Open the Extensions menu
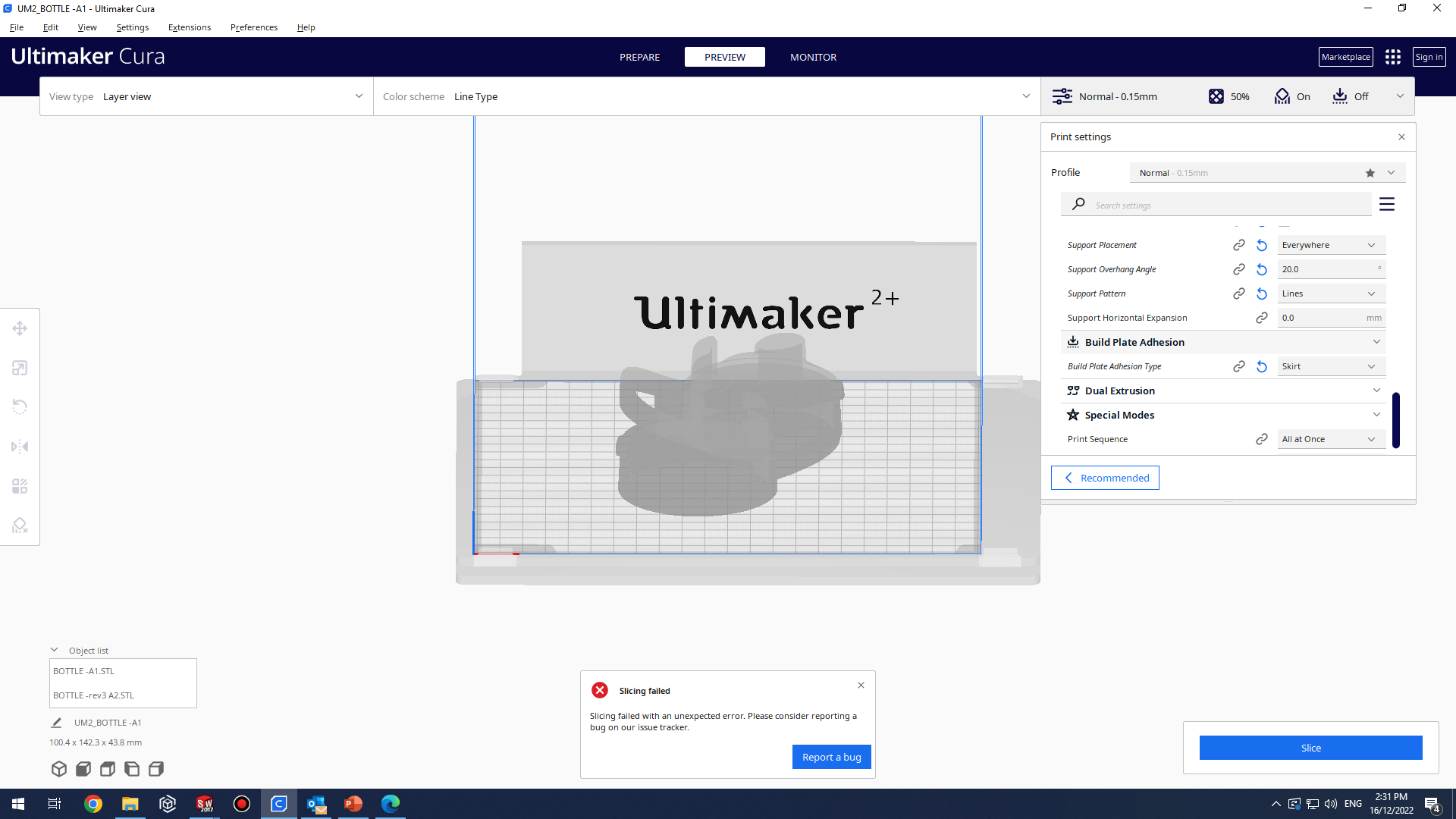Screen dimensions: 1456x819 (x=190, y=27)
